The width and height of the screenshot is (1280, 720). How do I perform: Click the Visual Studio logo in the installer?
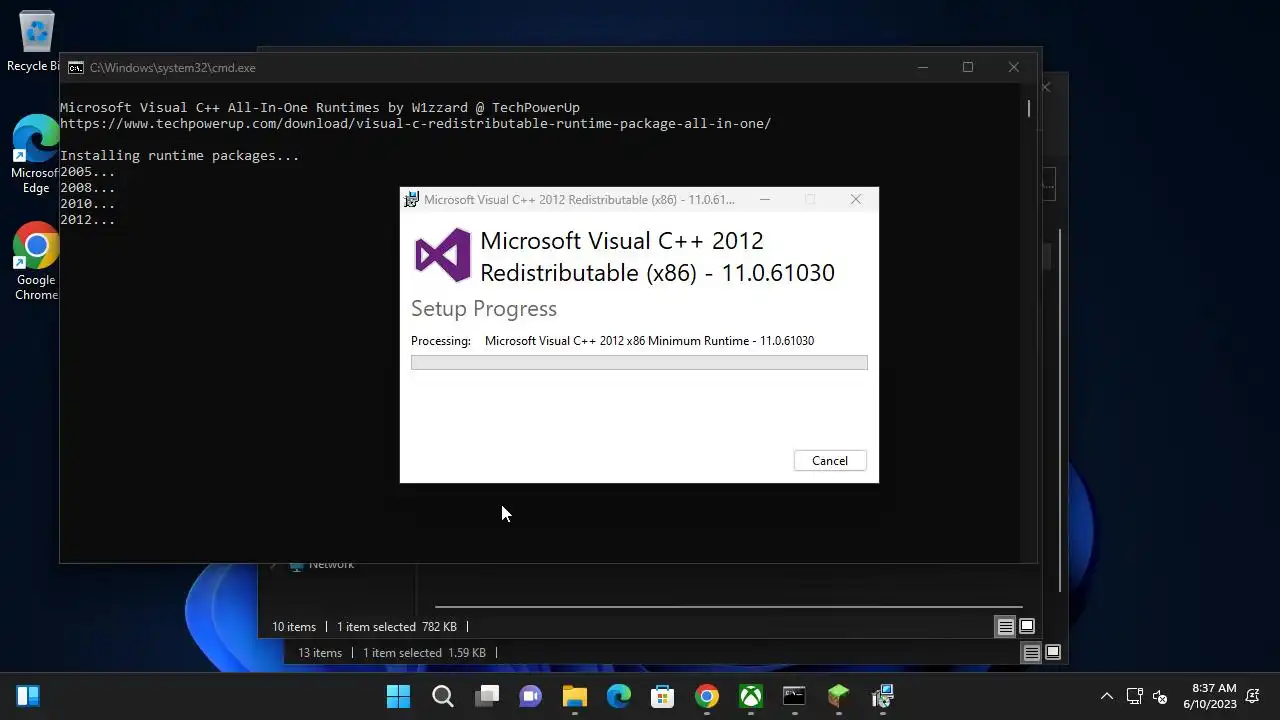point(443,255)
